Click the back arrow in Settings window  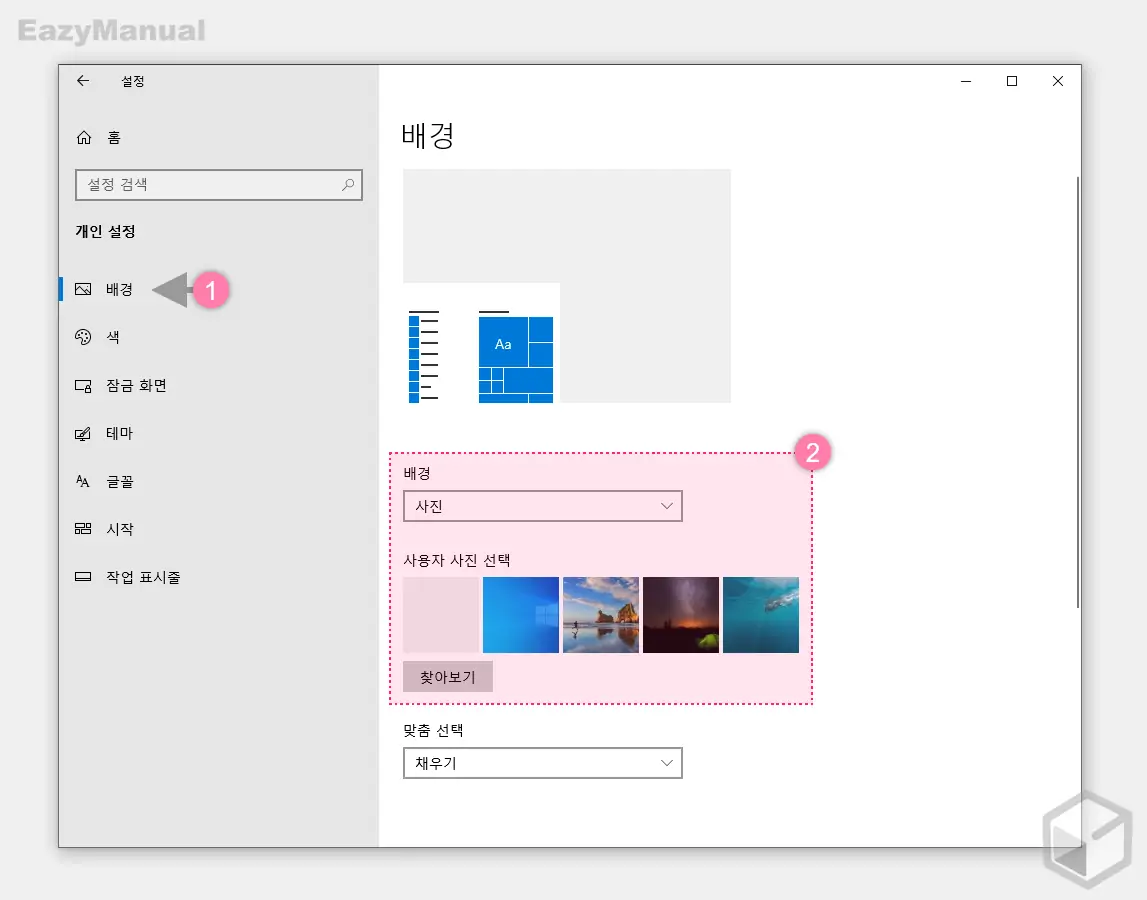pyautogui.click(x=83, y=81)
